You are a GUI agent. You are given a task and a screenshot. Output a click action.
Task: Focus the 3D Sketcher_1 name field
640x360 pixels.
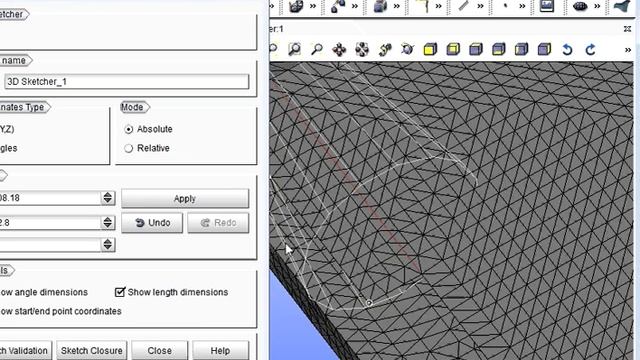point(126,82)
